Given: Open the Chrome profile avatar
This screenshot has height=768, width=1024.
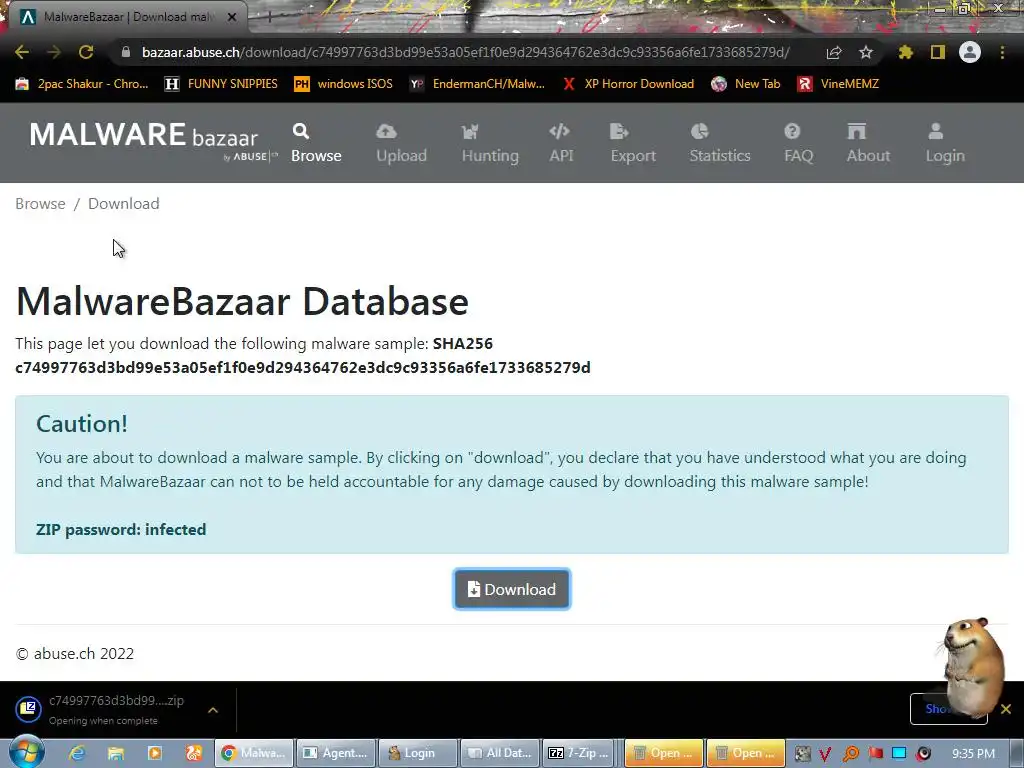Looking at the screenshot, I should click(x=970, y=52).
